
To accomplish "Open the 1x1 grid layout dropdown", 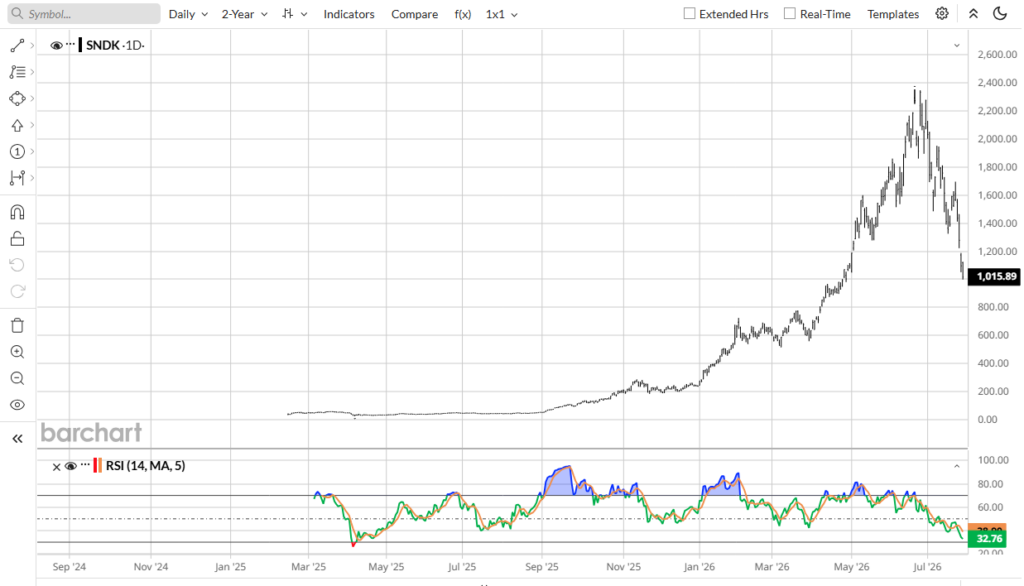I will pyautogui.click(x=502, y=14).
